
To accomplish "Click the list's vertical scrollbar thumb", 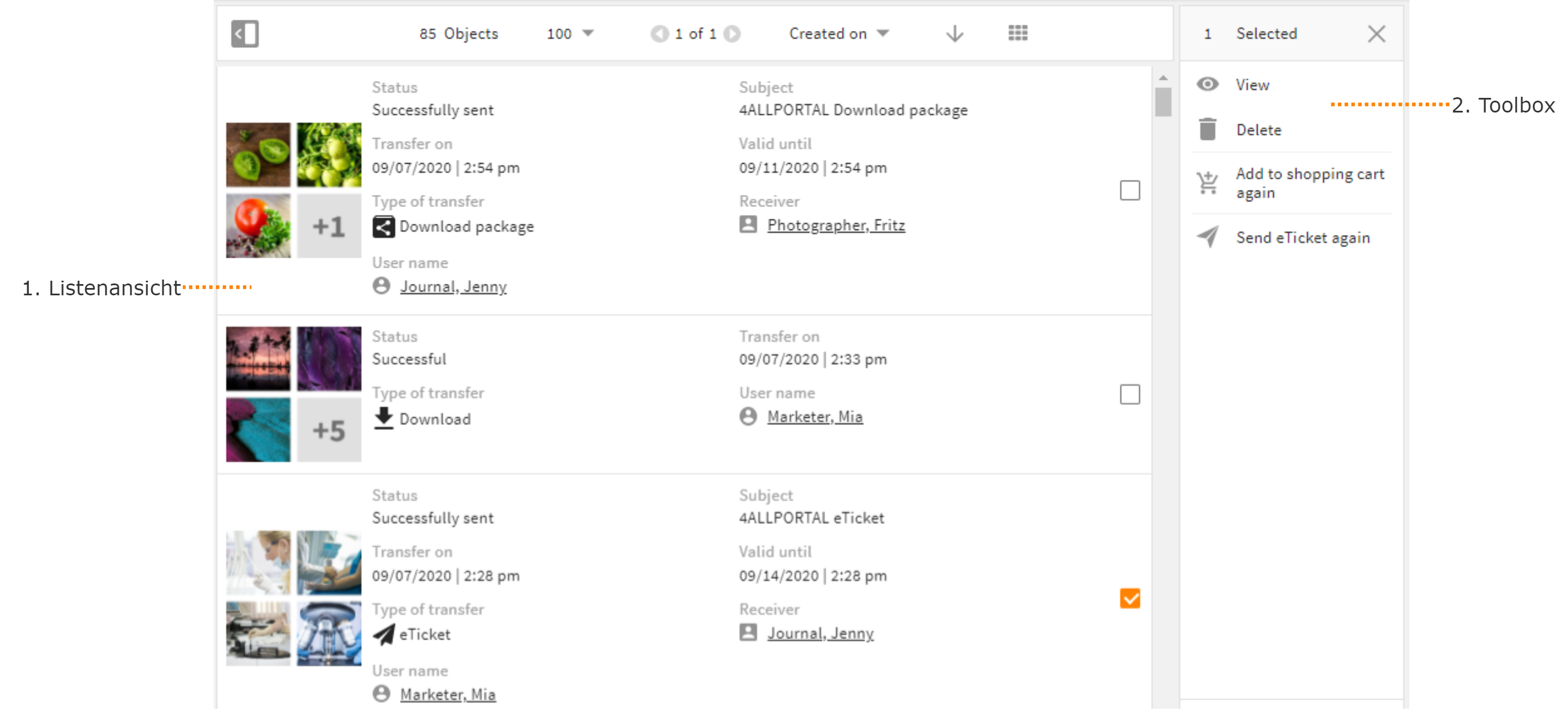I will [x=1163, y=102].
